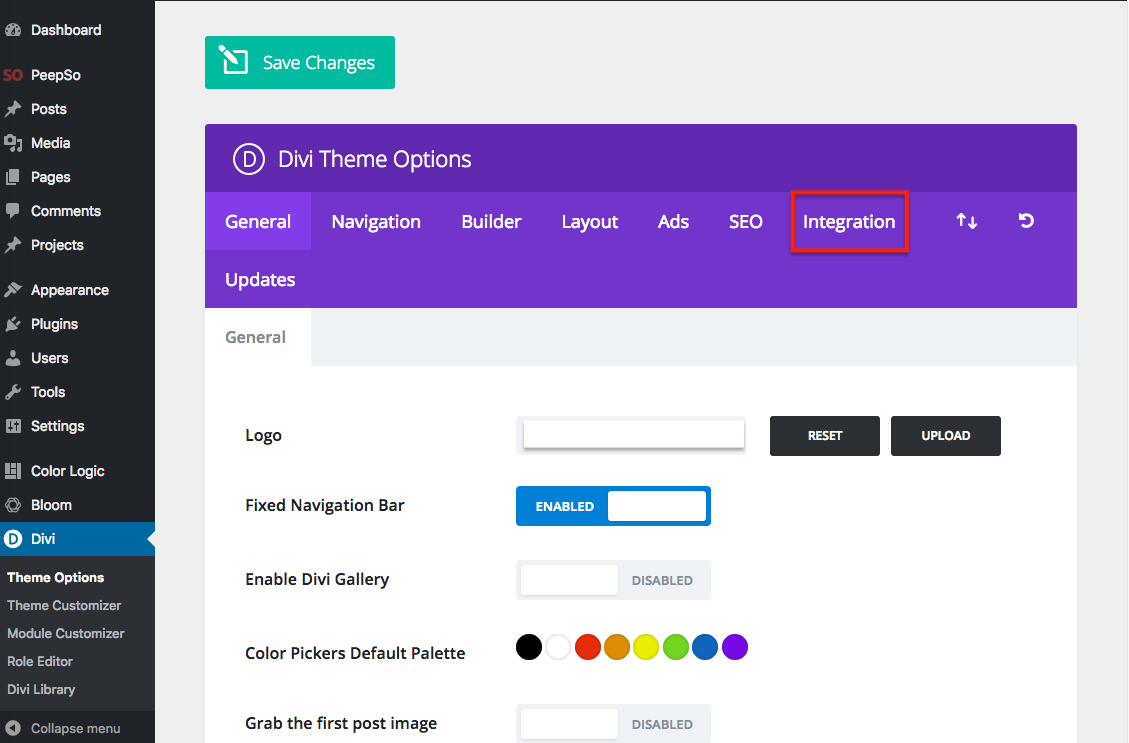Open the Integration tab
This screenshot has width=1129, height=743.
849,221
